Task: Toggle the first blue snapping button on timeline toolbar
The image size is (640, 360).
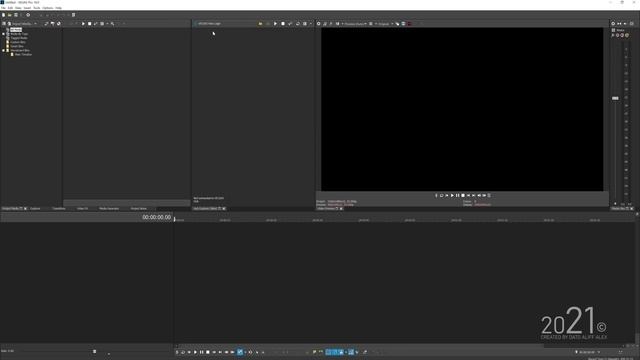Action: point(328,352)
